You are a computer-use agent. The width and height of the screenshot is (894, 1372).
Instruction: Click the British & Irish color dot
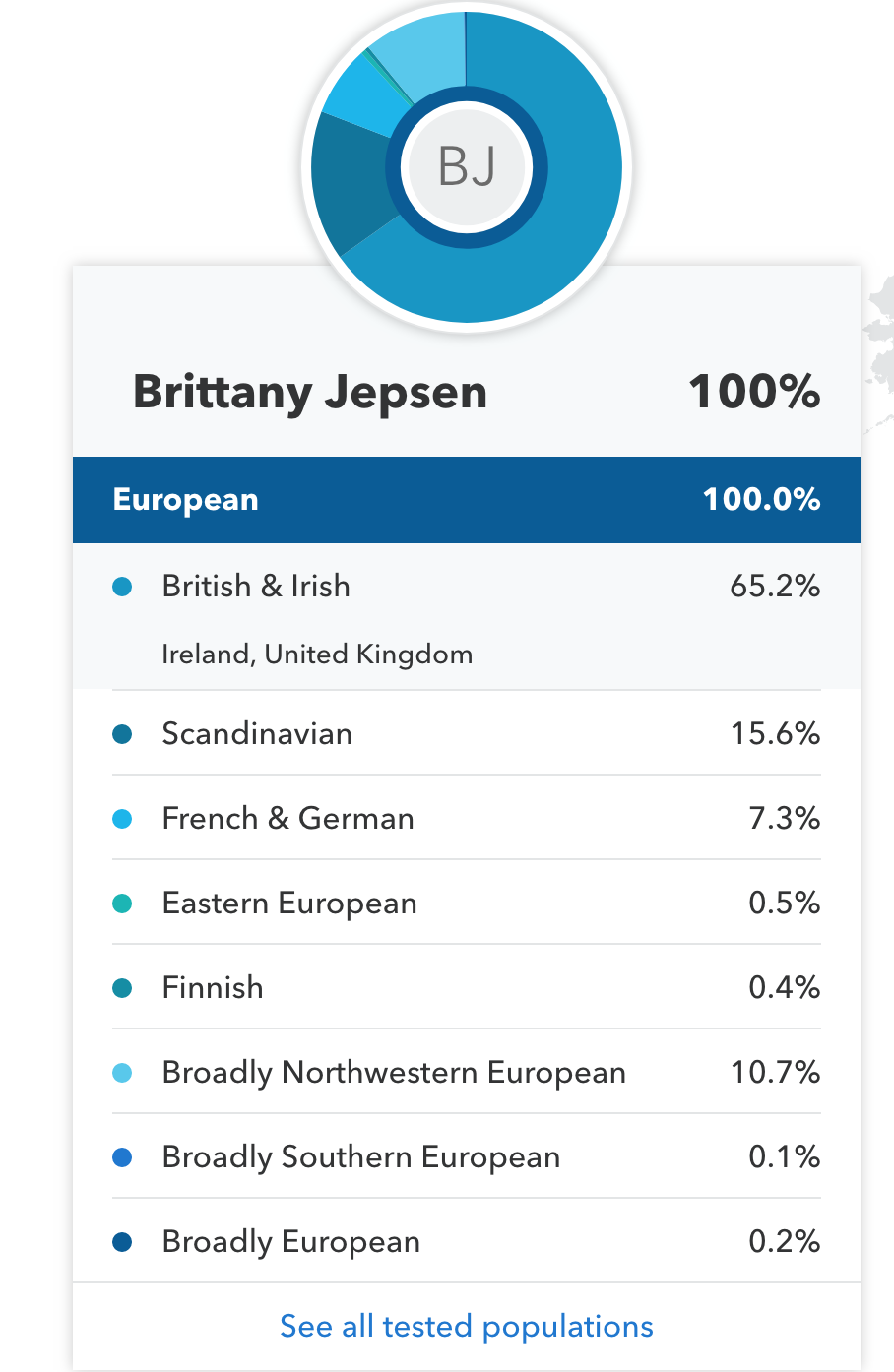point(123,588)
